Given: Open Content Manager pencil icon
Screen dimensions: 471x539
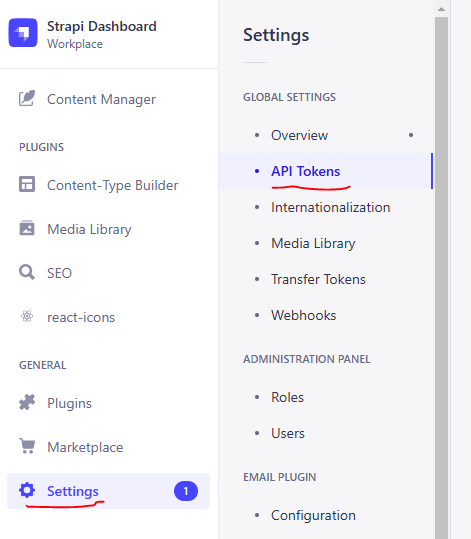Looking at the screenshot, I should click(27, 99).
